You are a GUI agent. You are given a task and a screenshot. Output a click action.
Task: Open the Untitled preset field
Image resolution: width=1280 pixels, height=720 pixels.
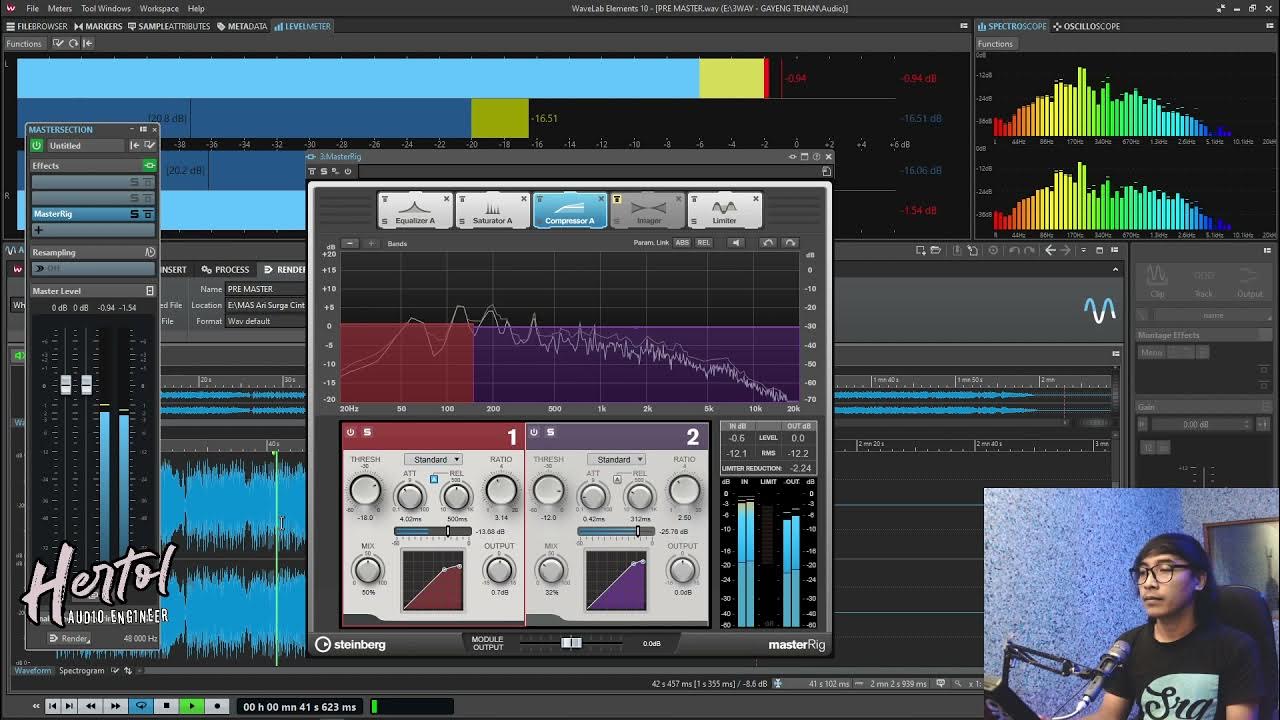(x=85, y=145)
